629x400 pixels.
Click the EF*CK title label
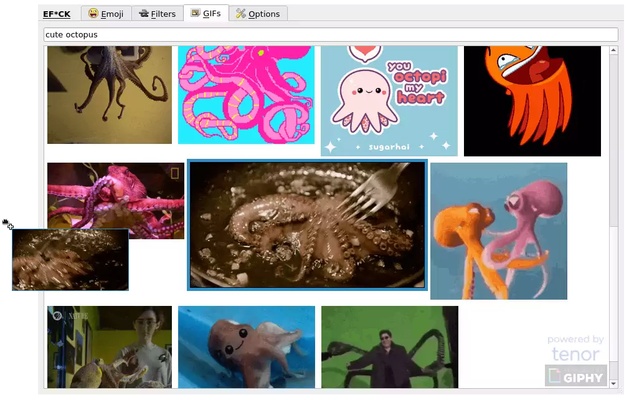56,14
